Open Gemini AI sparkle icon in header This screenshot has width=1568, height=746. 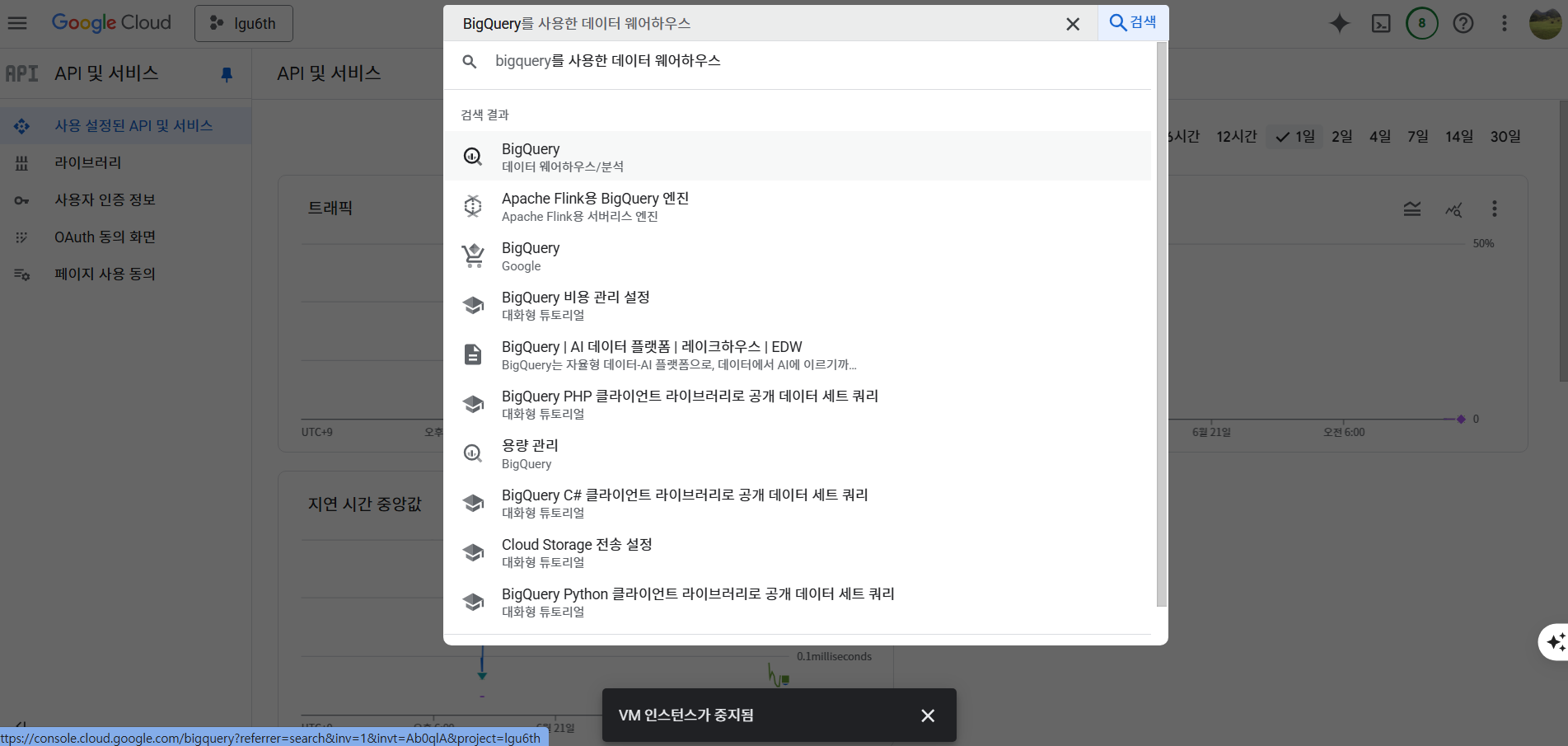tap(1340, 23)
